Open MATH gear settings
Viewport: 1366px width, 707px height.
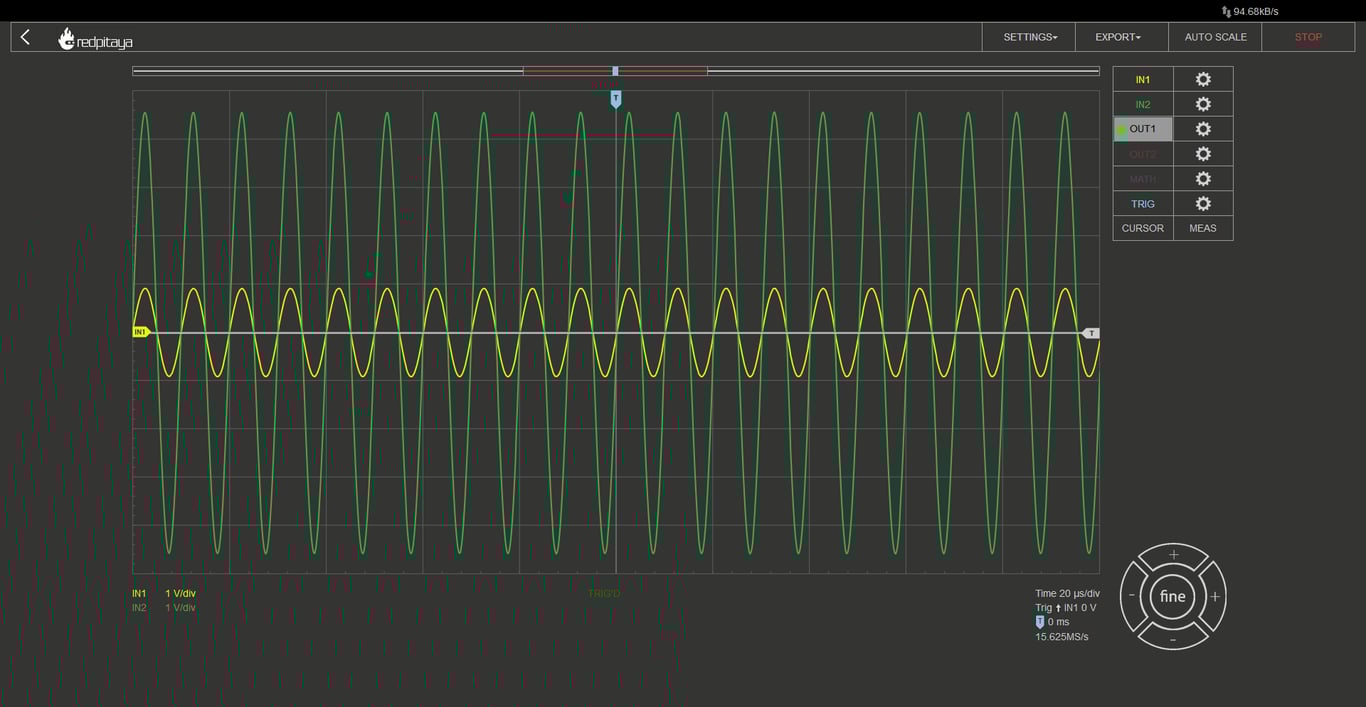(1203, 179)
